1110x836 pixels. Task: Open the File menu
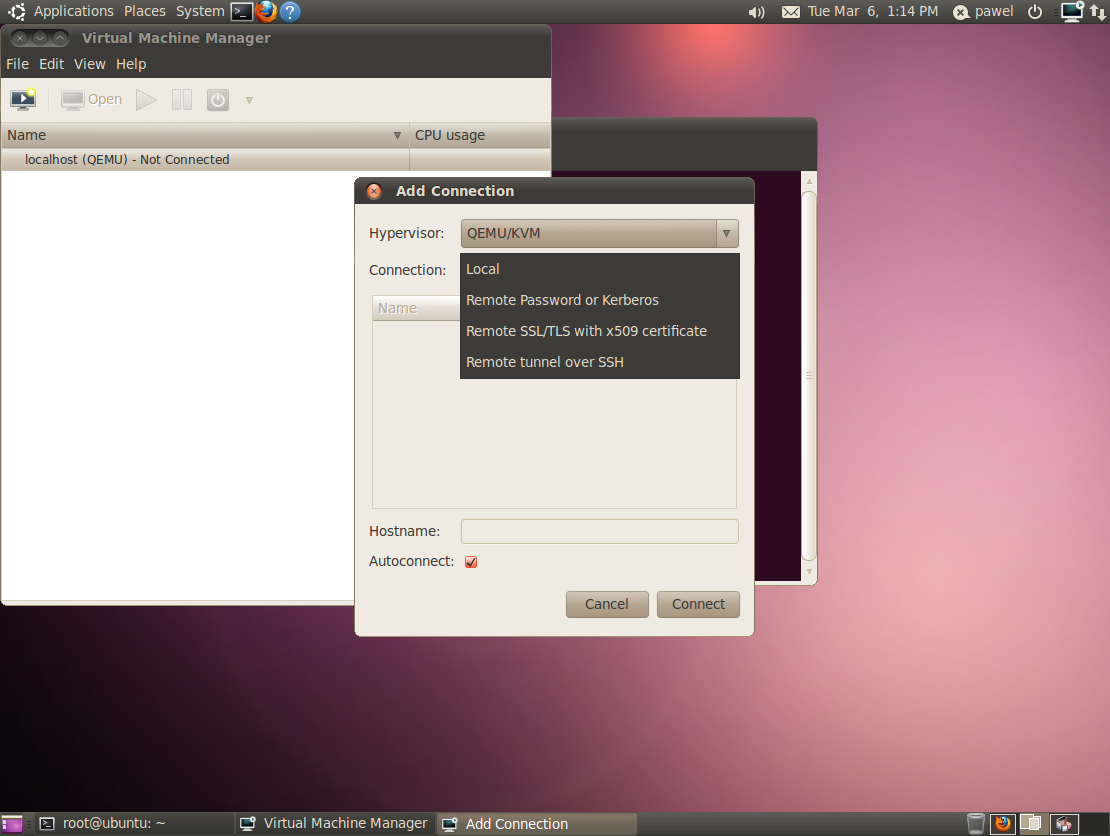[18, 64]
